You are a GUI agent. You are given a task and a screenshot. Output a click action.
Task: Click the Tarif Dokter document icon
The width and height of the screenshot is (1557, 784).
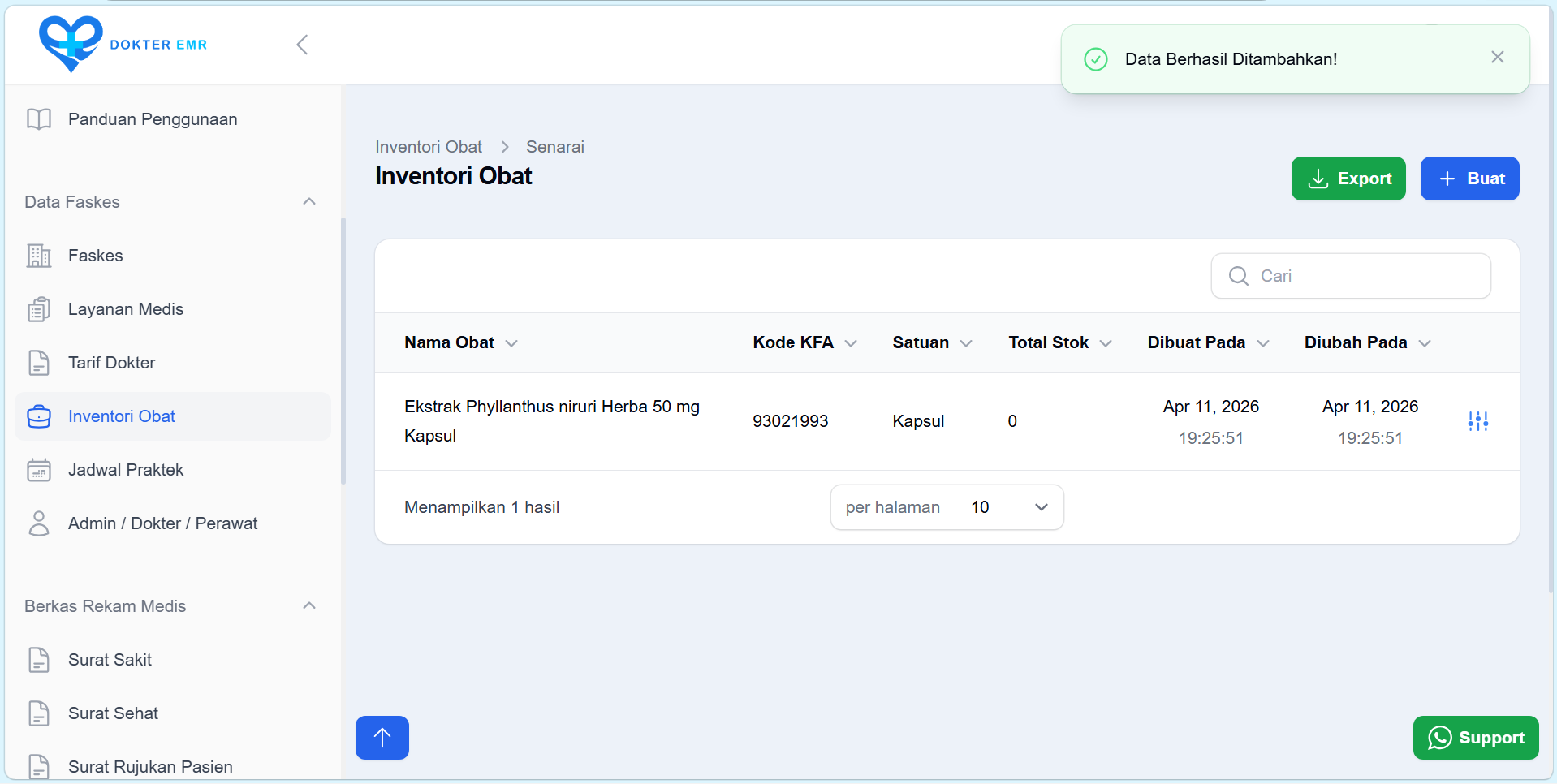click(39, 363)
